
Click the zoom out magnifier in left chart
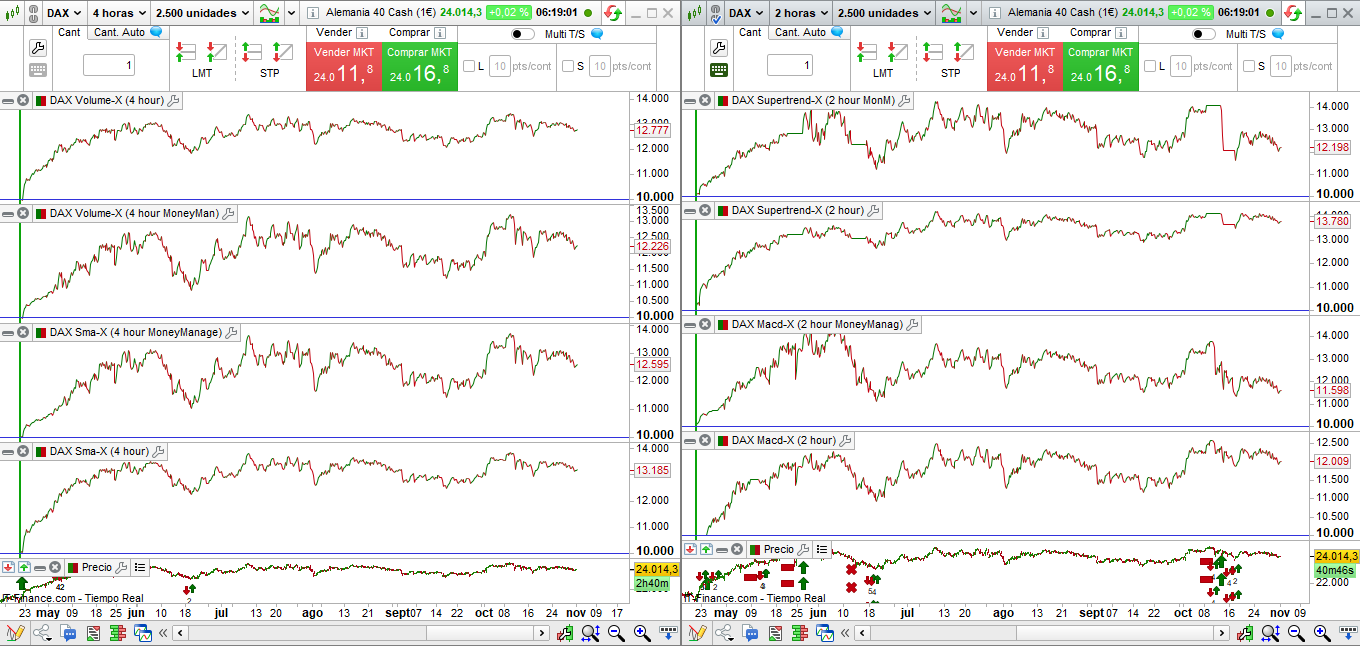pos(616,633)
